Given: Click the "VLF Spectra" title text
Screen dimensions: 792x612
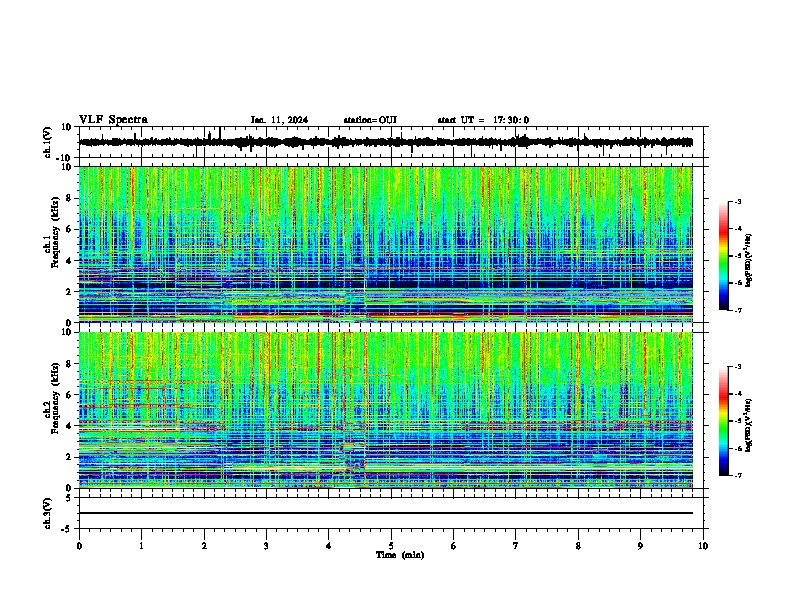Looking at the screenshot, I should [x=114, y=120].
